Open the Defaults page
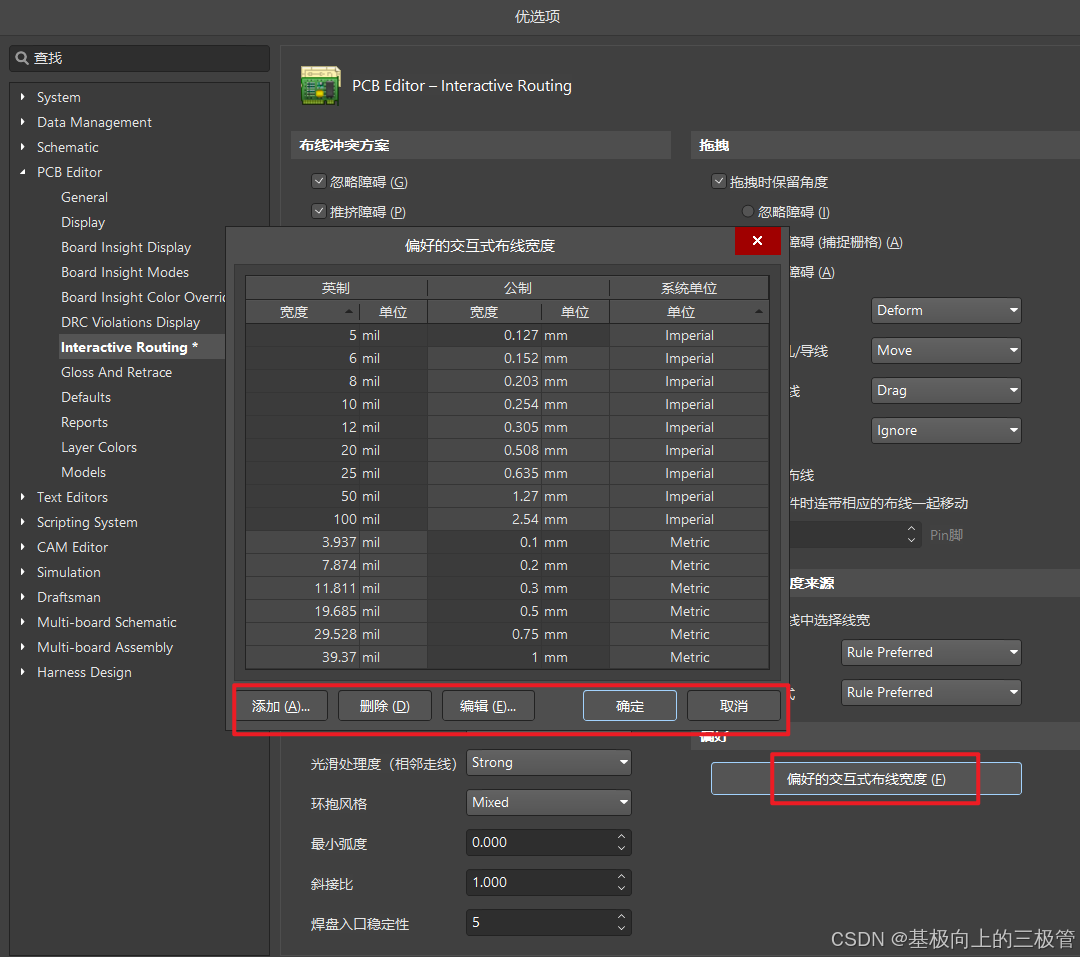The width and height of the screenshot is (1080, 957). (x=85, y=397)
